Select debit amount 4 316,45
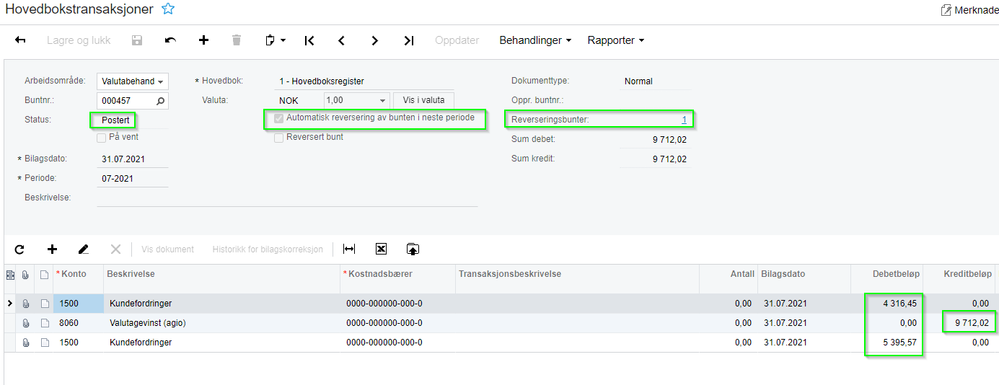Image resolution: width=999 pixels, height=385 pixels. tap(887, 303)
